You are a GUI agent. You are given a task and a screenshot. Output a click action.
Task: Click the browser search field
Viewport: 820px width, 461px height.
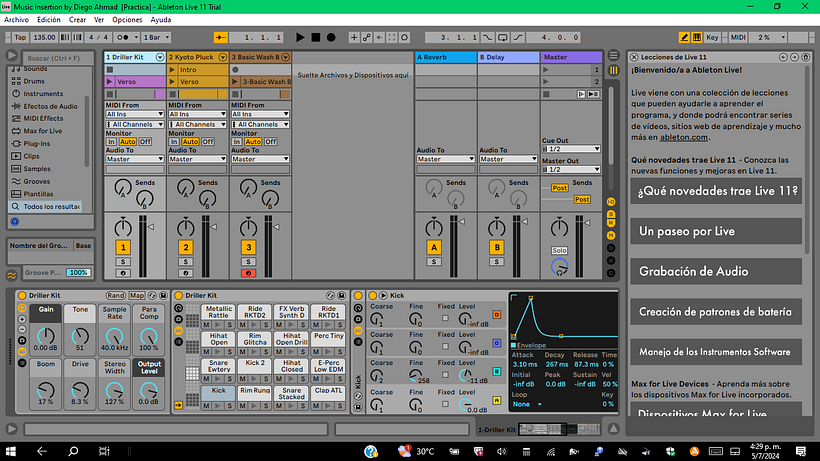click(58, 58)
